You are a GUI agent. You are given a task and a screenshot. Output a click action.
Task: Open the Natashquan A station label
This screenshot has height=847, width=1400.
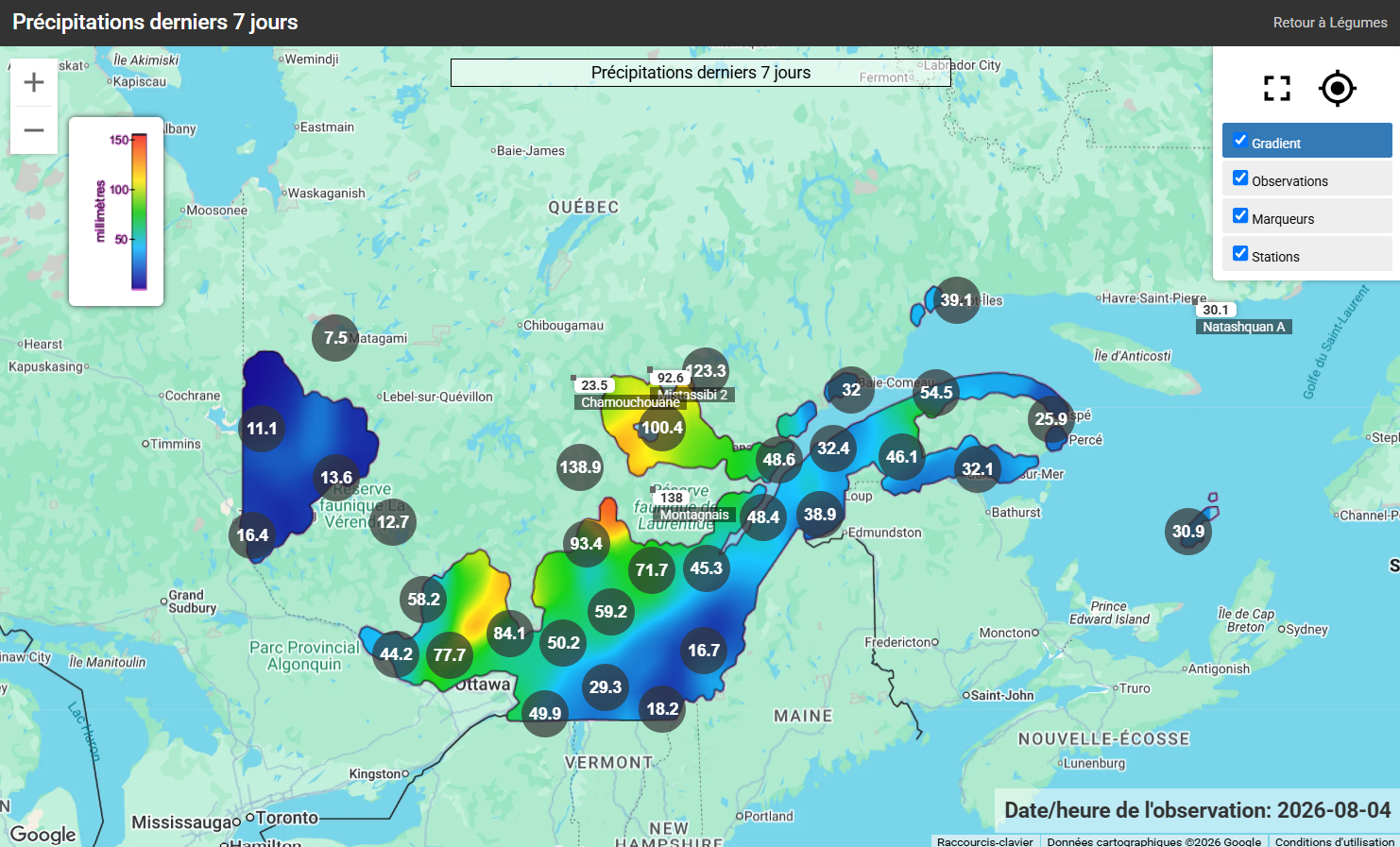(x=1244, y=327)
